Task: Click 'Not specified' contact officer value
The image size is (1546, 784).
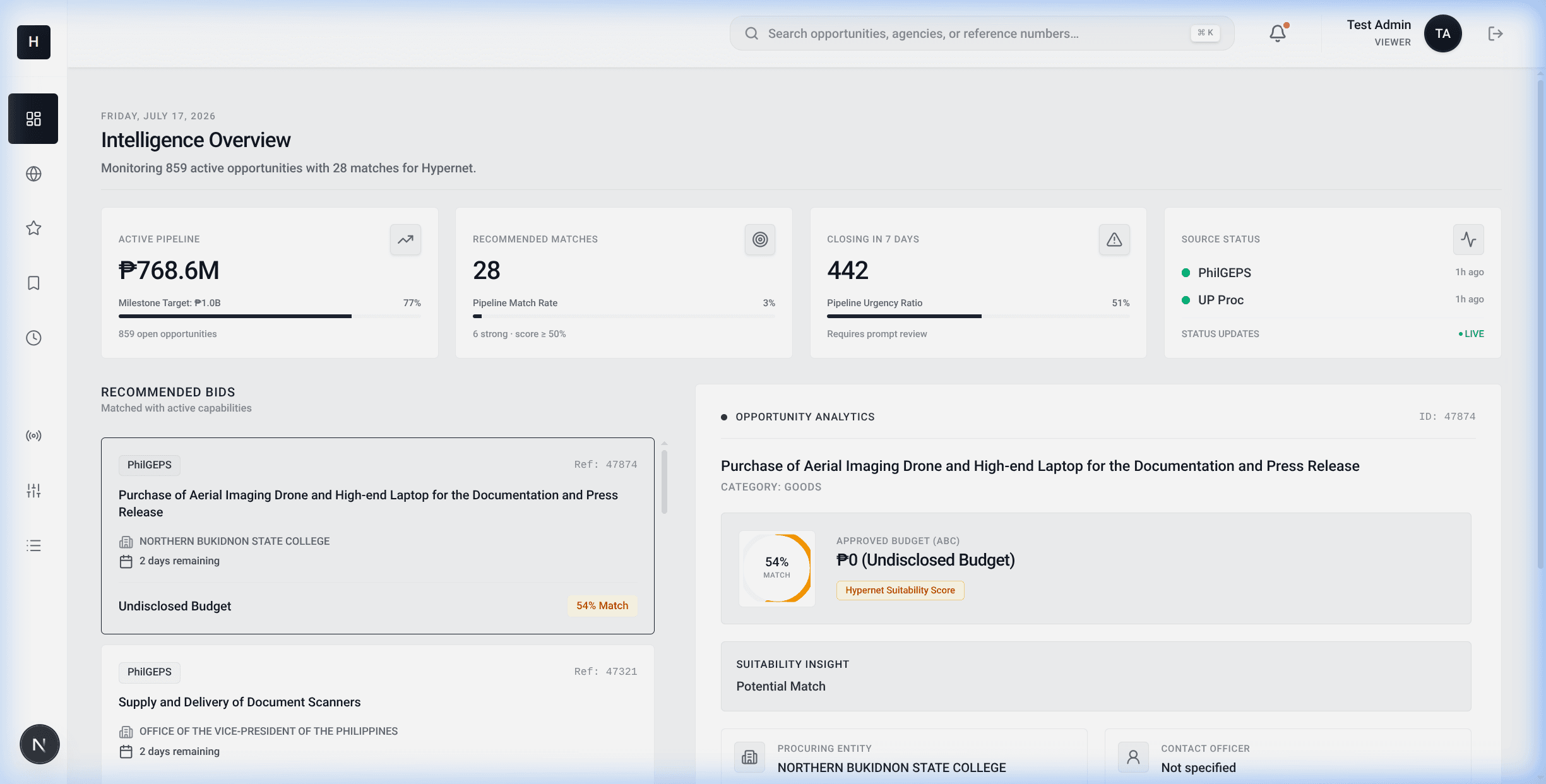Action: coord(1198,768)
